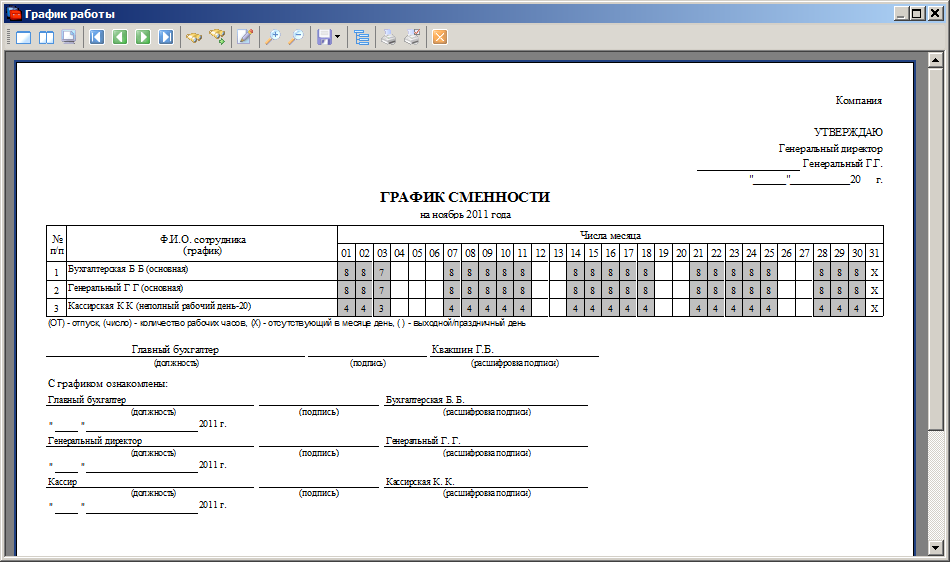
Task: Show the document outline tree
Action: (x=362, y=38)
